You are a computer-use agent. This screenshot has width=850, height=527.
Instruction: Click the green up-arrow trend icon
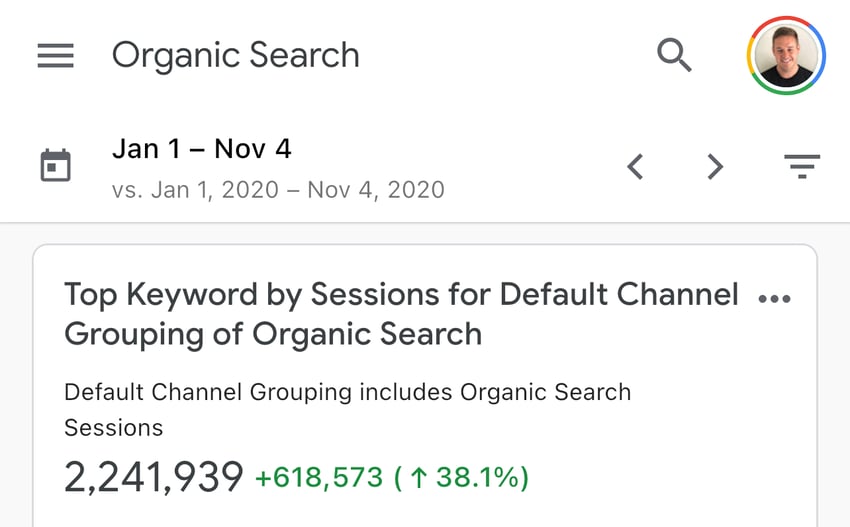(x=418, y=478)
